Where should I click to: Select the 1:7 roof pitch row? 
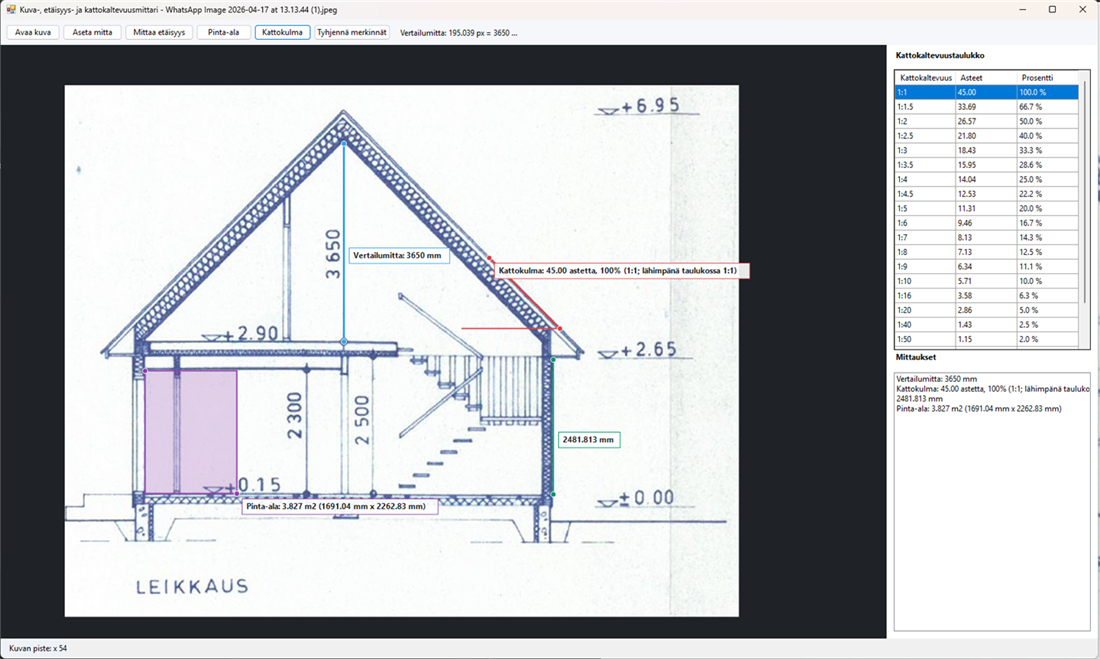point(987,237)
